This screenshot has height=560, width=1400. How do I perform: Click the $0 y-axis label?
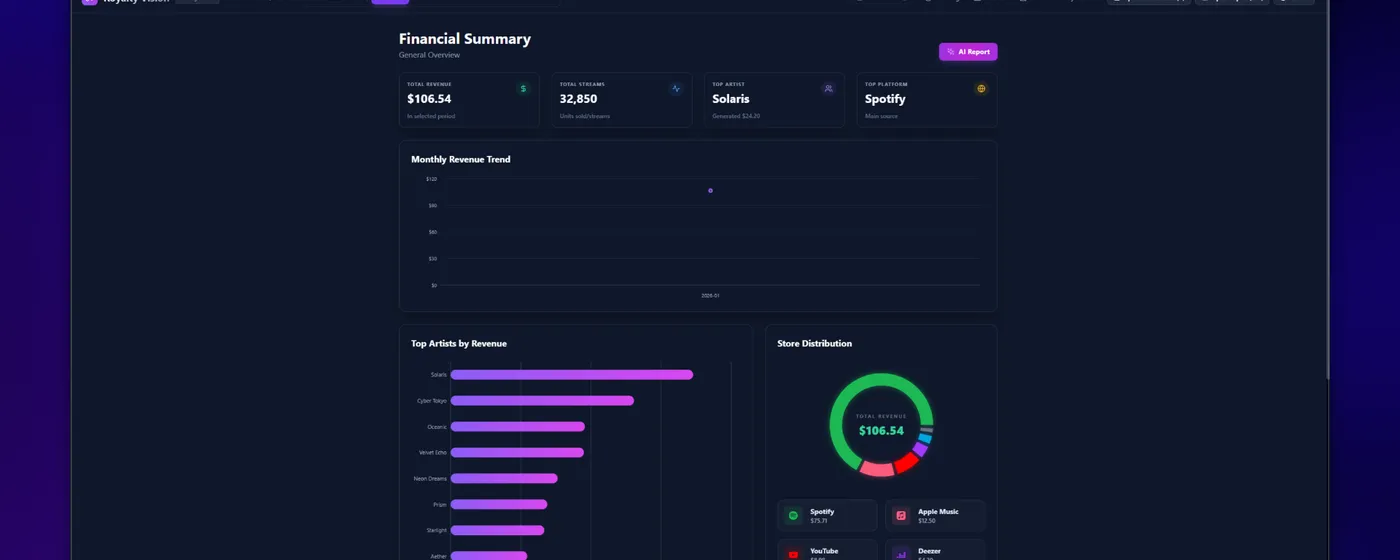click(433, 286)
